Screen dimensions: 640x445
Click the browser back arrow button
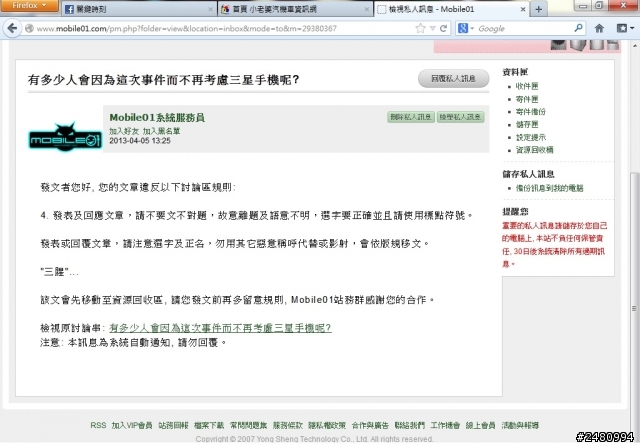pyautogui.click(x=12, y=28)
